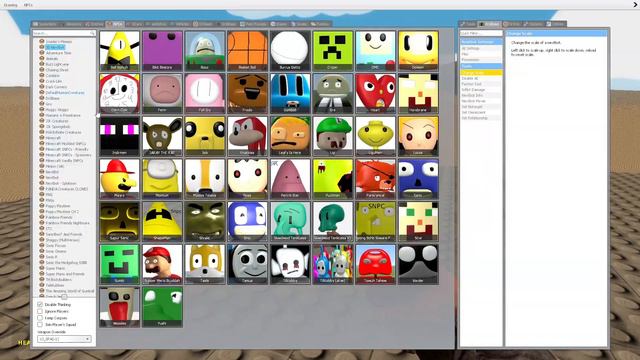The height and width of the screenshot is (360, 640).
Task: Switch to the selected NPCs spawn tab
Action: click(x=115, y=24)
